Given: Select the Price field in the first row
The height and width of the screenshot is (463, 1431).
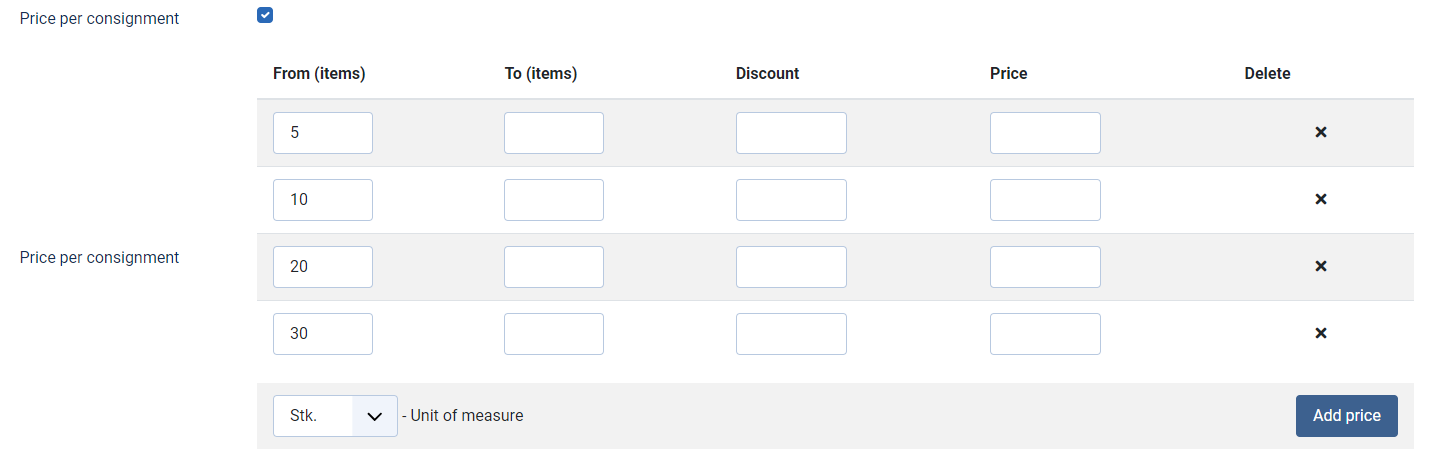Looking at the screenshot, I should pyautogui.click(x=1045, y=133).
